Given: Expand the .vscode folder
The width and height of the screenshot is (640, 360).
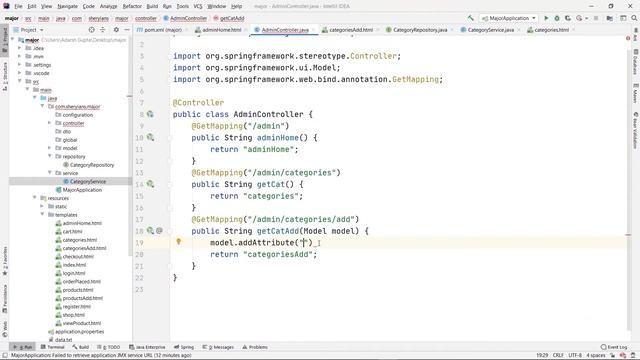Looking at the screenshot, I should point(20,73).
